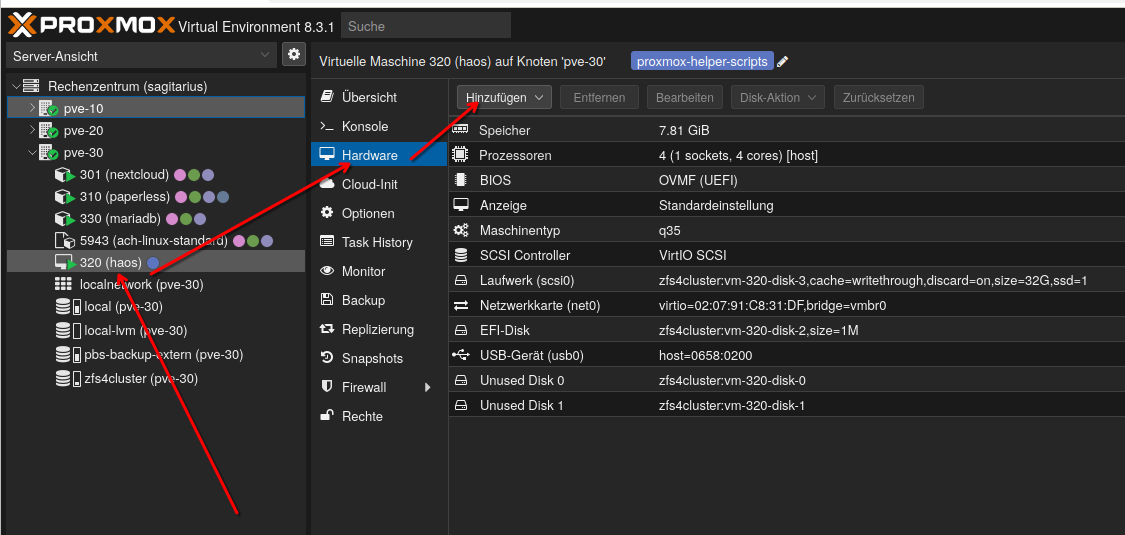Select the Anzeige Standardeinstellung row
This screenshot has height=535, width=1125.
pos(786,205)
